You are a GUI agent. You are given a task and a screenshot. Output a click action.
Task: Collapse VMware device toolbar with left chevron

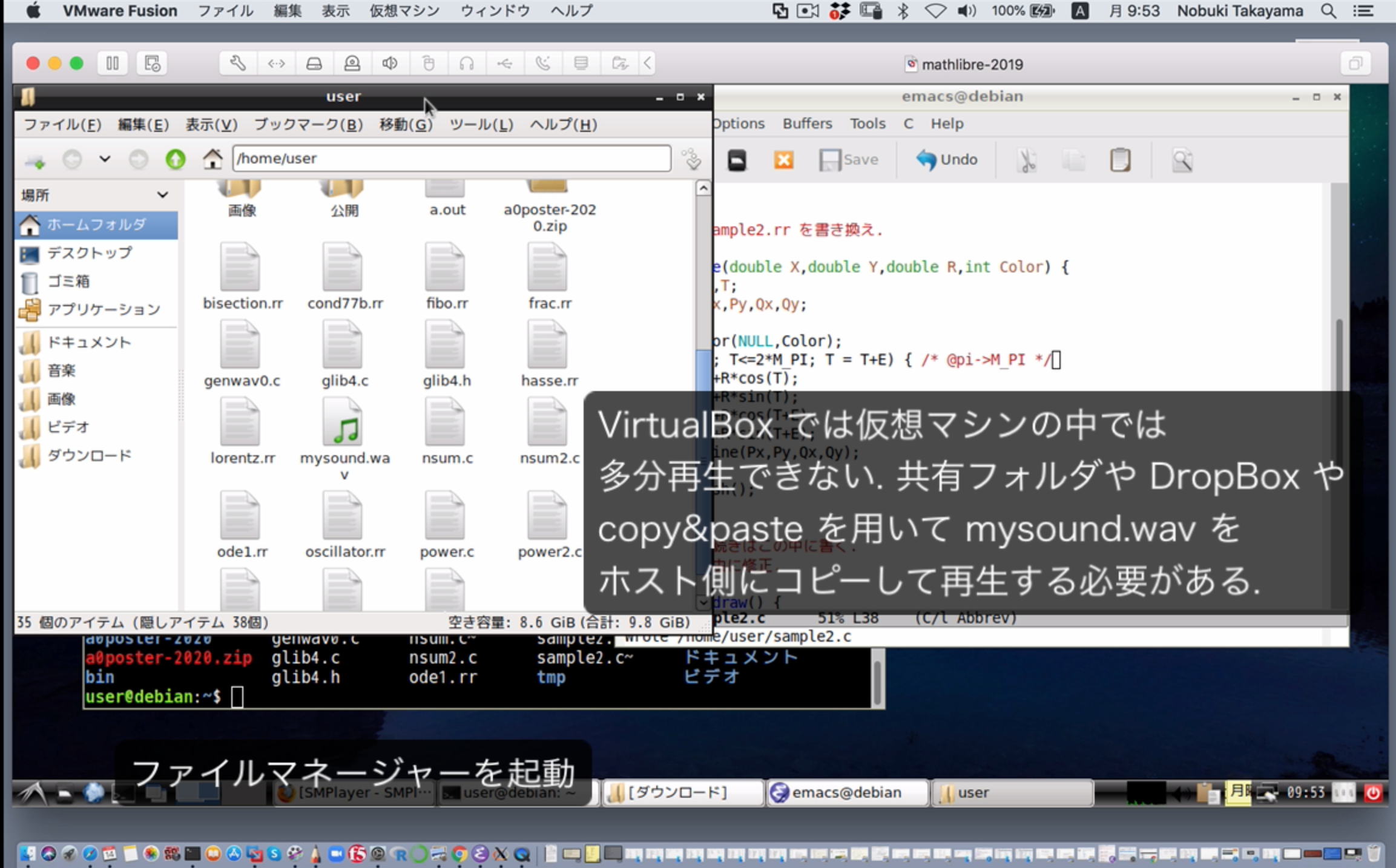tap(647, 64)
